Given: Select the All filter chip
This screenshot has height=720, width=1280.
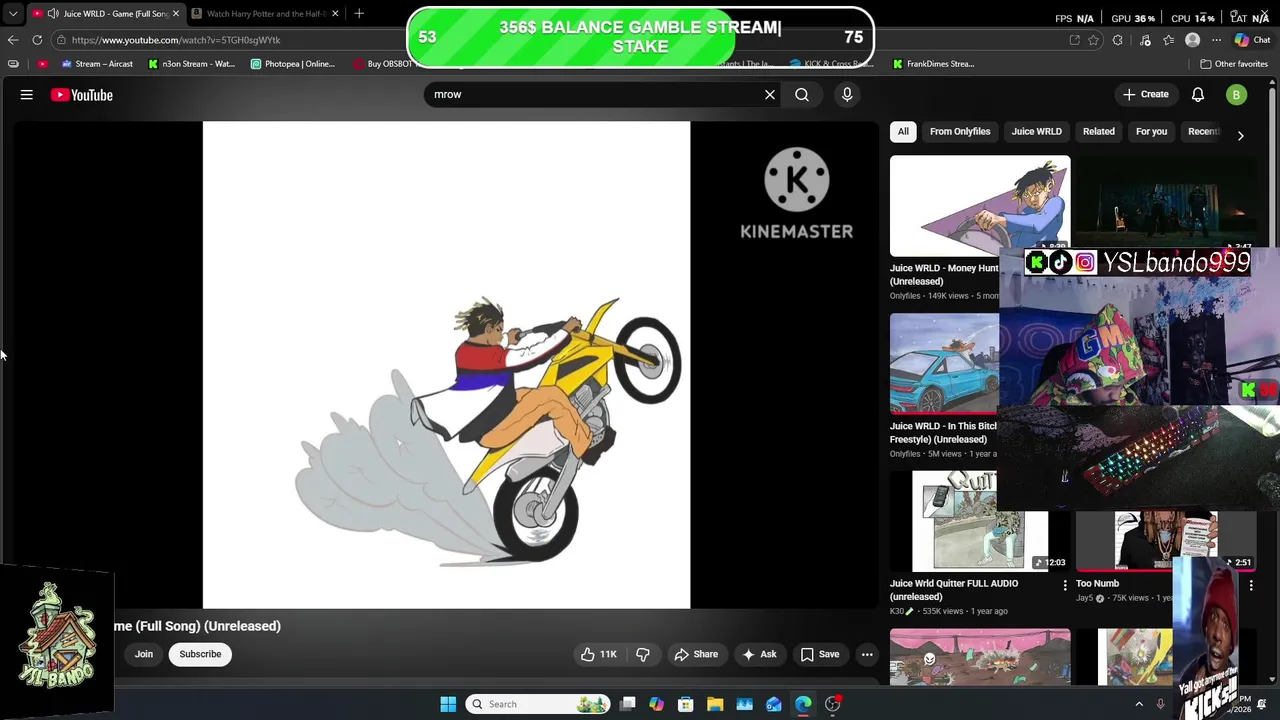Looking at the screenshot, I should tap(903, 131).
